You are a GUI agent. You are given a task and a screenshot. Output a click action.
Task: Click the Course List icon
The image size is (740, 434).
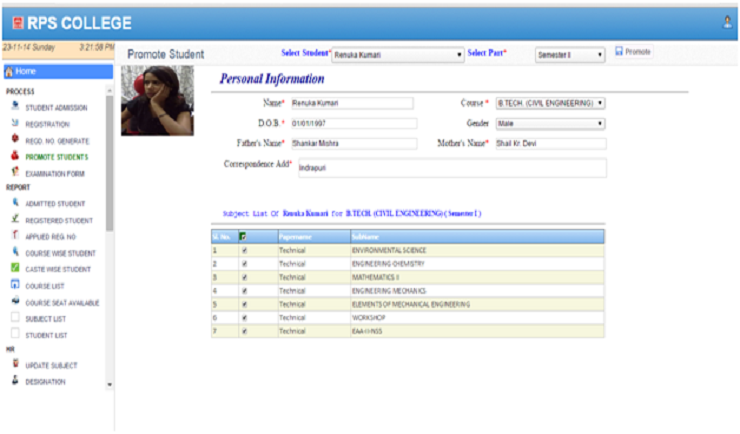[x=14, y=285]
